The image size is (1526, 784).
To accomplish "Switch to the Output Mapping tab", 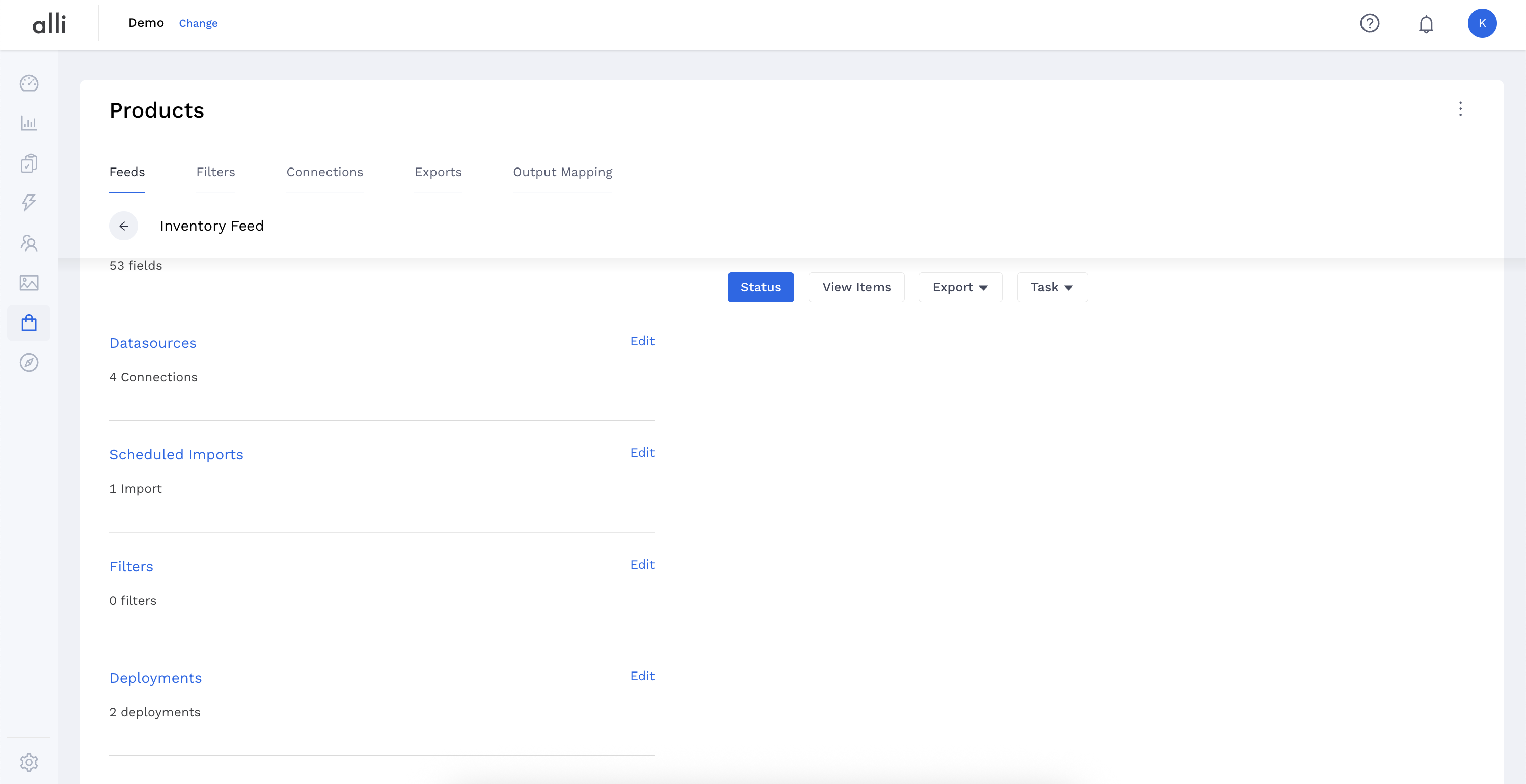I will (562, 172).
